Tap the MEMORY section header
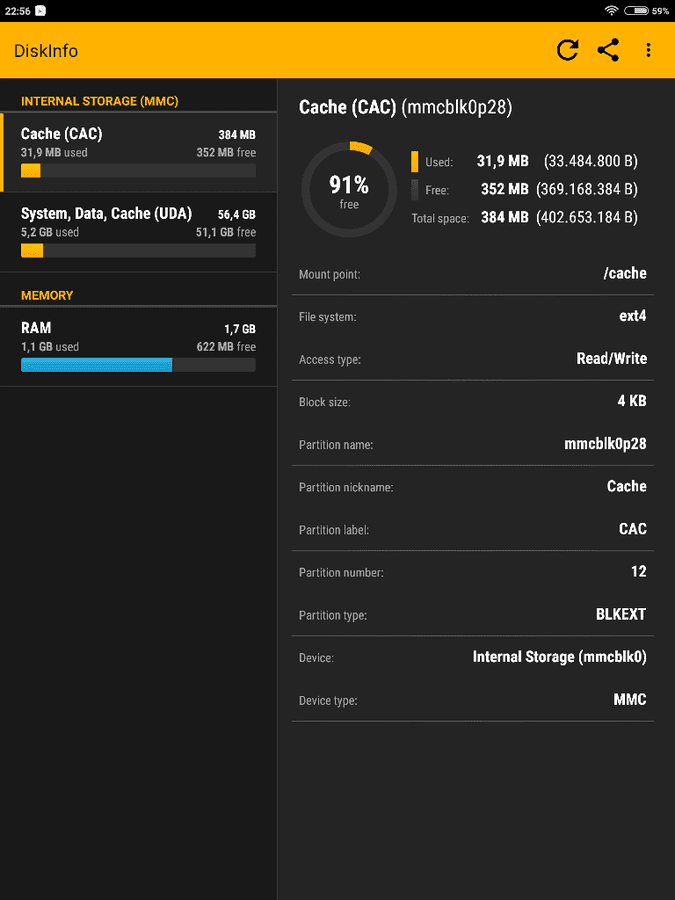 click(x=47, y=296)
